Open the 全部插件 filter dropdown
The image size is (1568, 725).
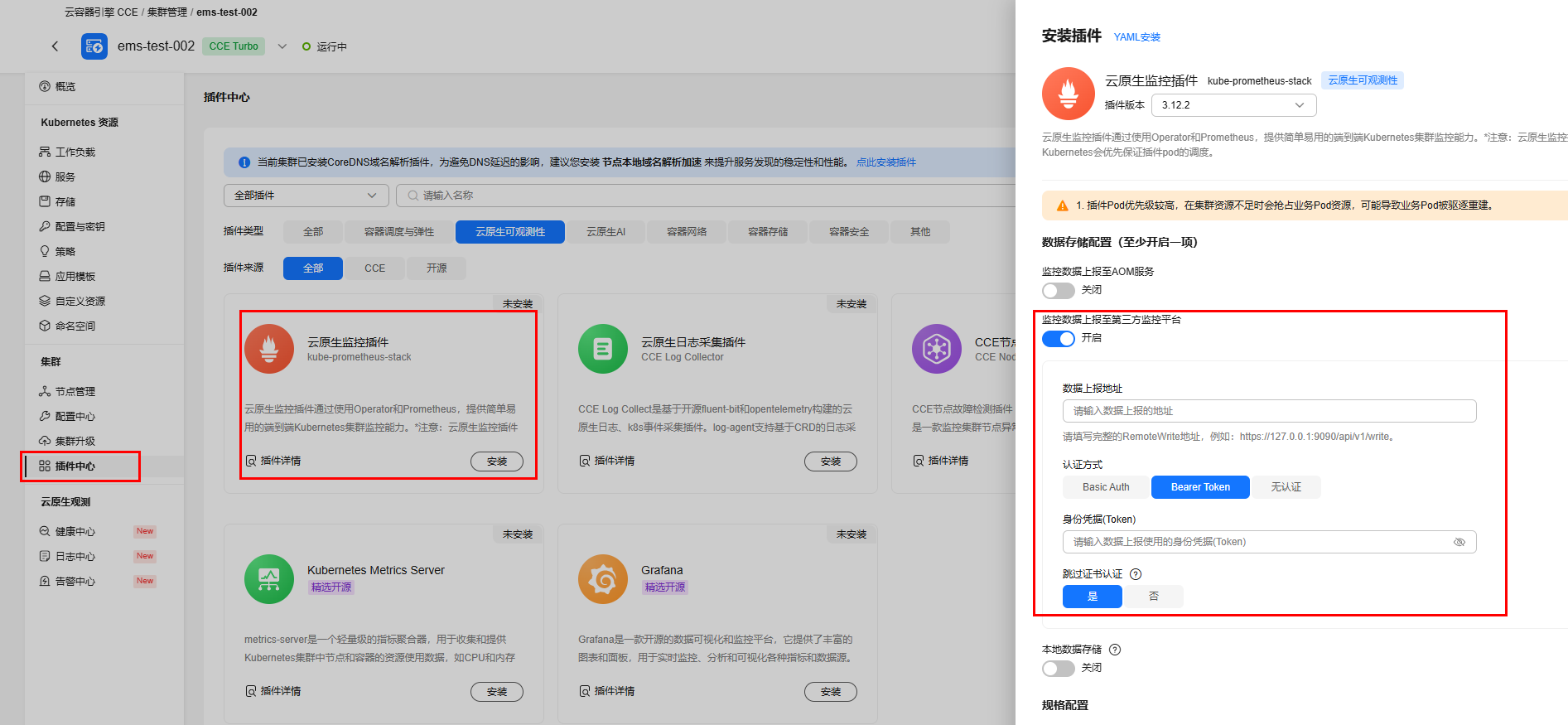click(306, 196)
